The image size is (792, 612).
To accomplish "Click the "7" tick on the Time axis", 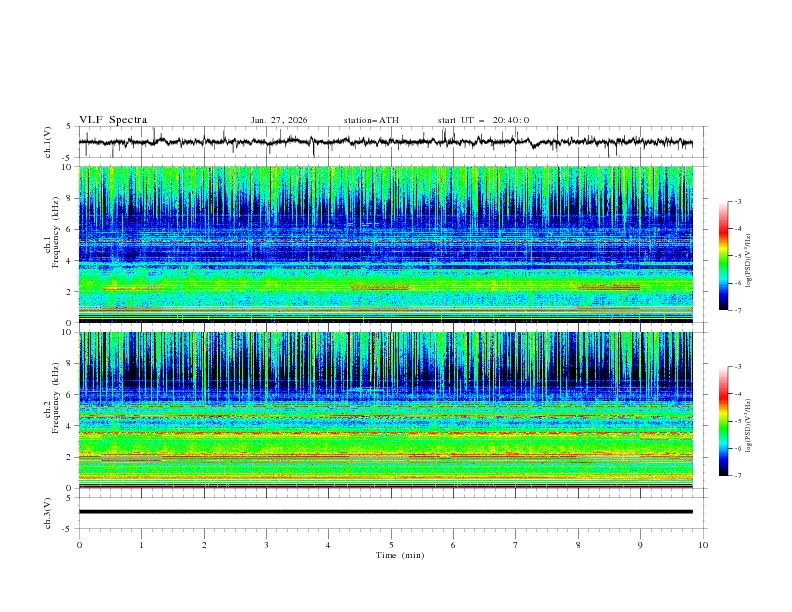I will (x=516, y=545).
